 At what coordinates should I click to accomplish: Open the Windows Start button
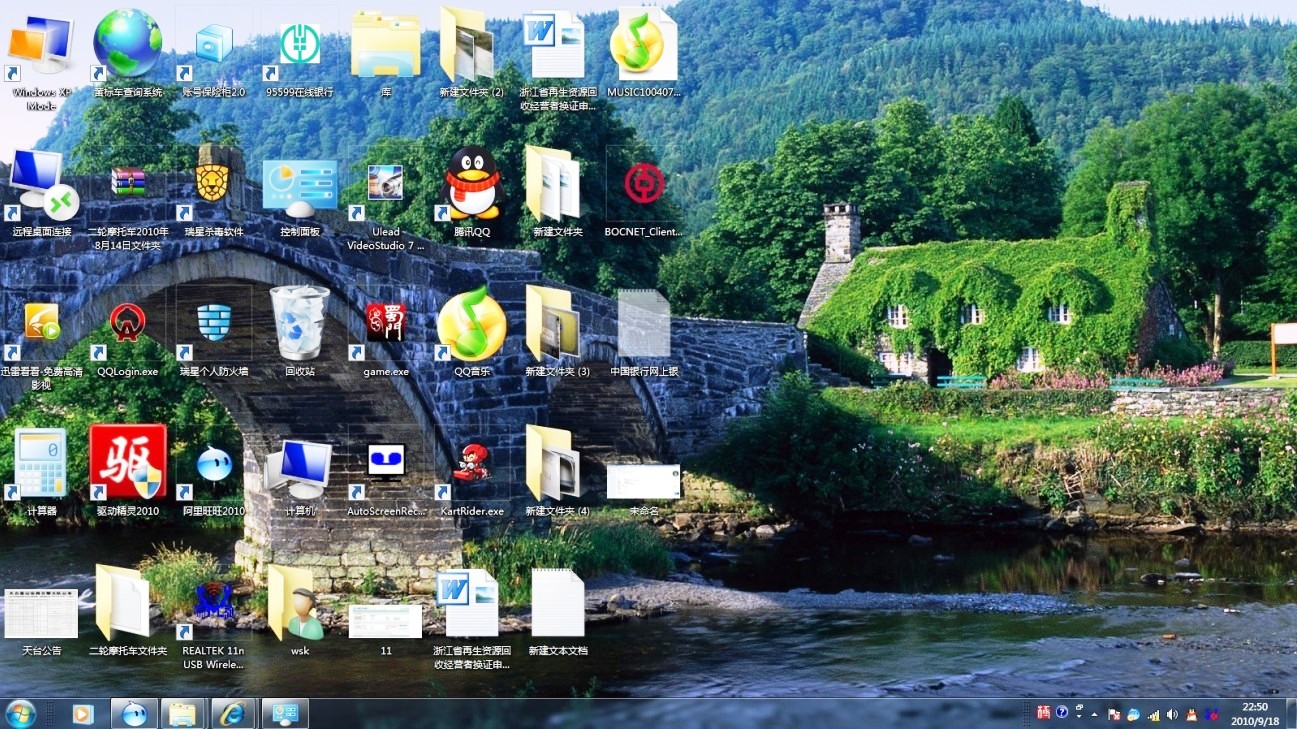(x=20, y=713)
